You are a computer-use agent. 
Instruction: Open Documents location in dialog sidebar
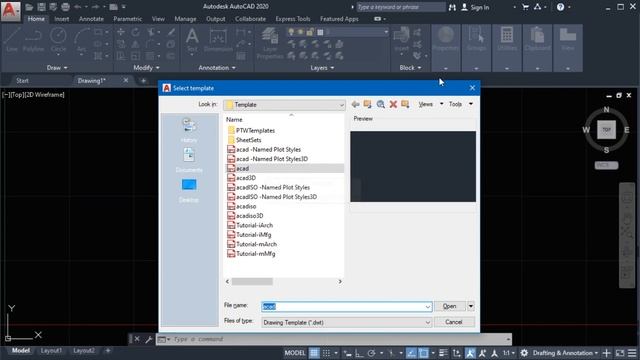point(189,160)
